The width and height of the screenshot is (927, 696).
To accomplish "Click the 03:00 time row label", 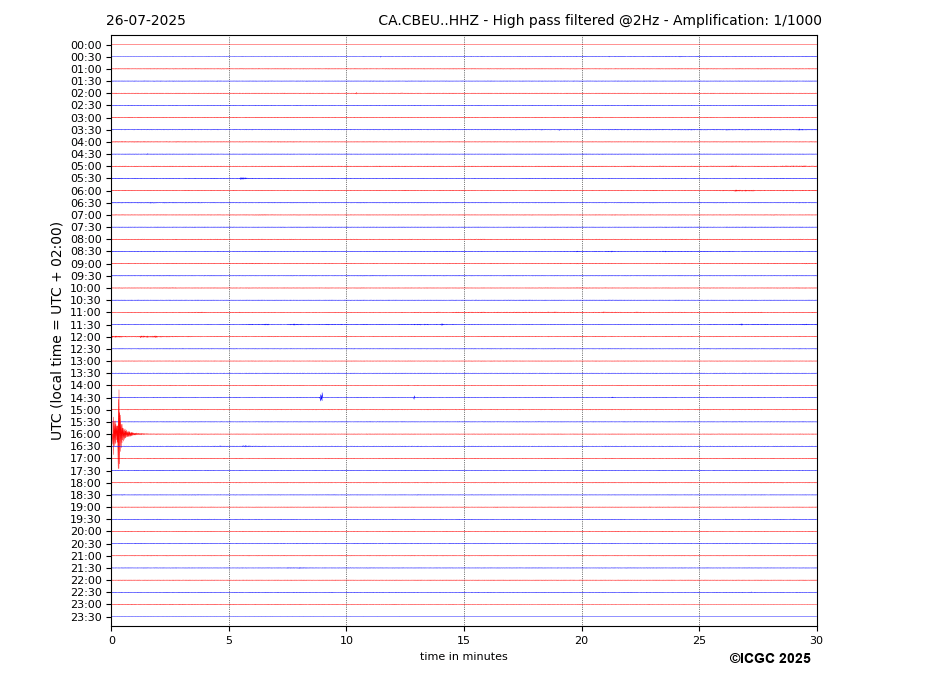I will click(86, 118).
